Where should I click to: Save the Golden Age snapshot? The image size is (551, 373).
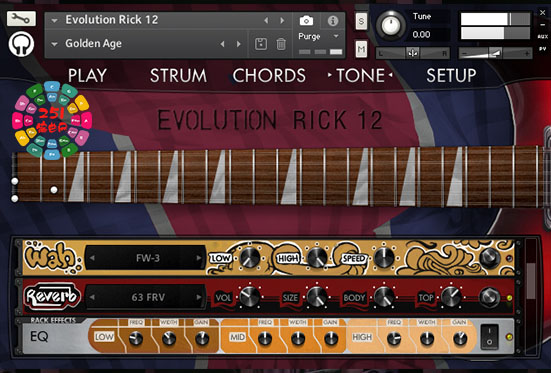[x=261, y=44]
